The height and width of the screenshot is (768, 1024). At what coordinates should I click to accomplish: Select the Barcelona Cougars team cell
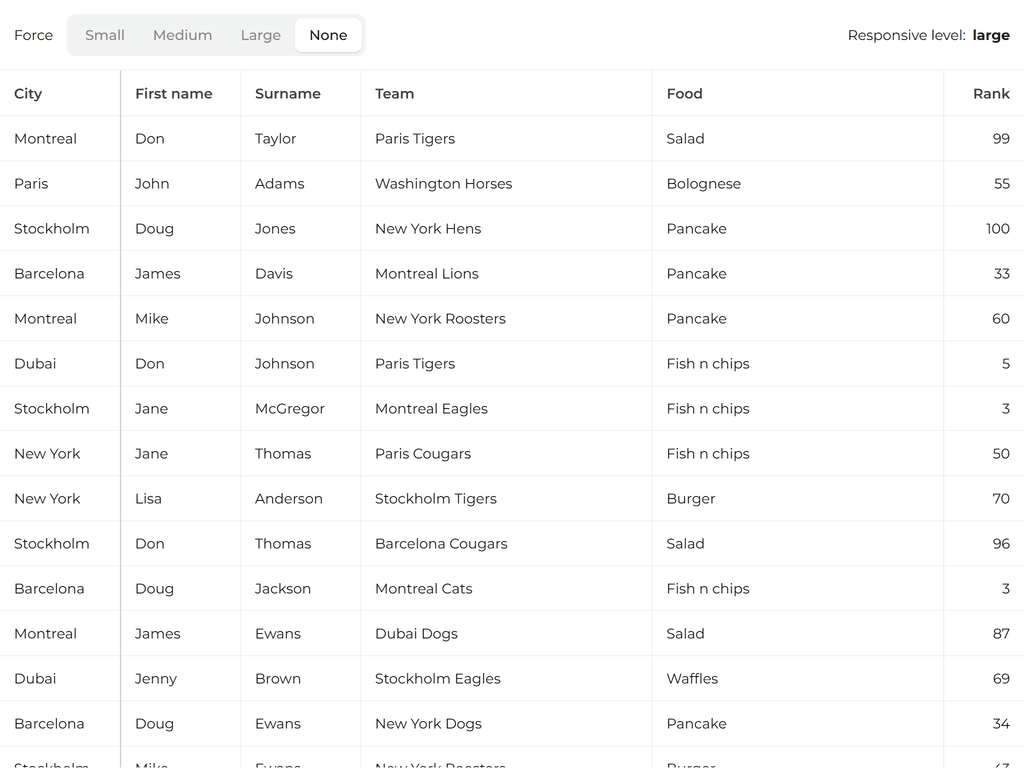pos(441,544)
